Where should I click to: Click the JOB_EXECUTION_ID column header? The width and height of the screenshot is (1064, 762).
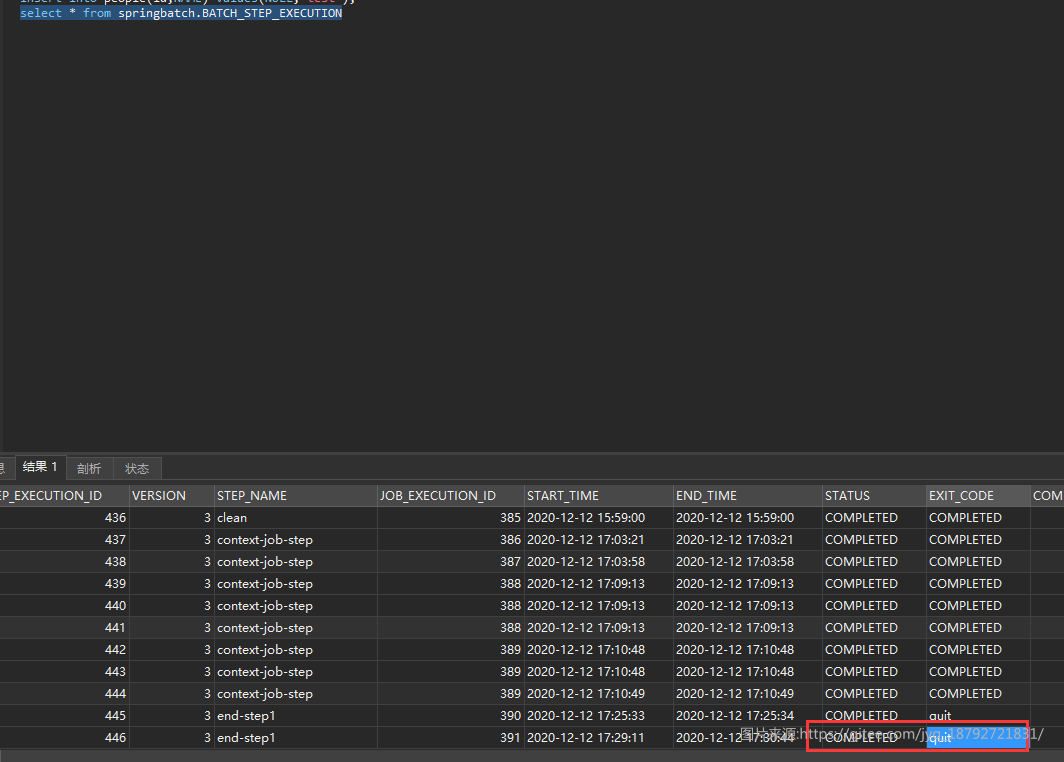pyautogui.click(x=451, y=496)
